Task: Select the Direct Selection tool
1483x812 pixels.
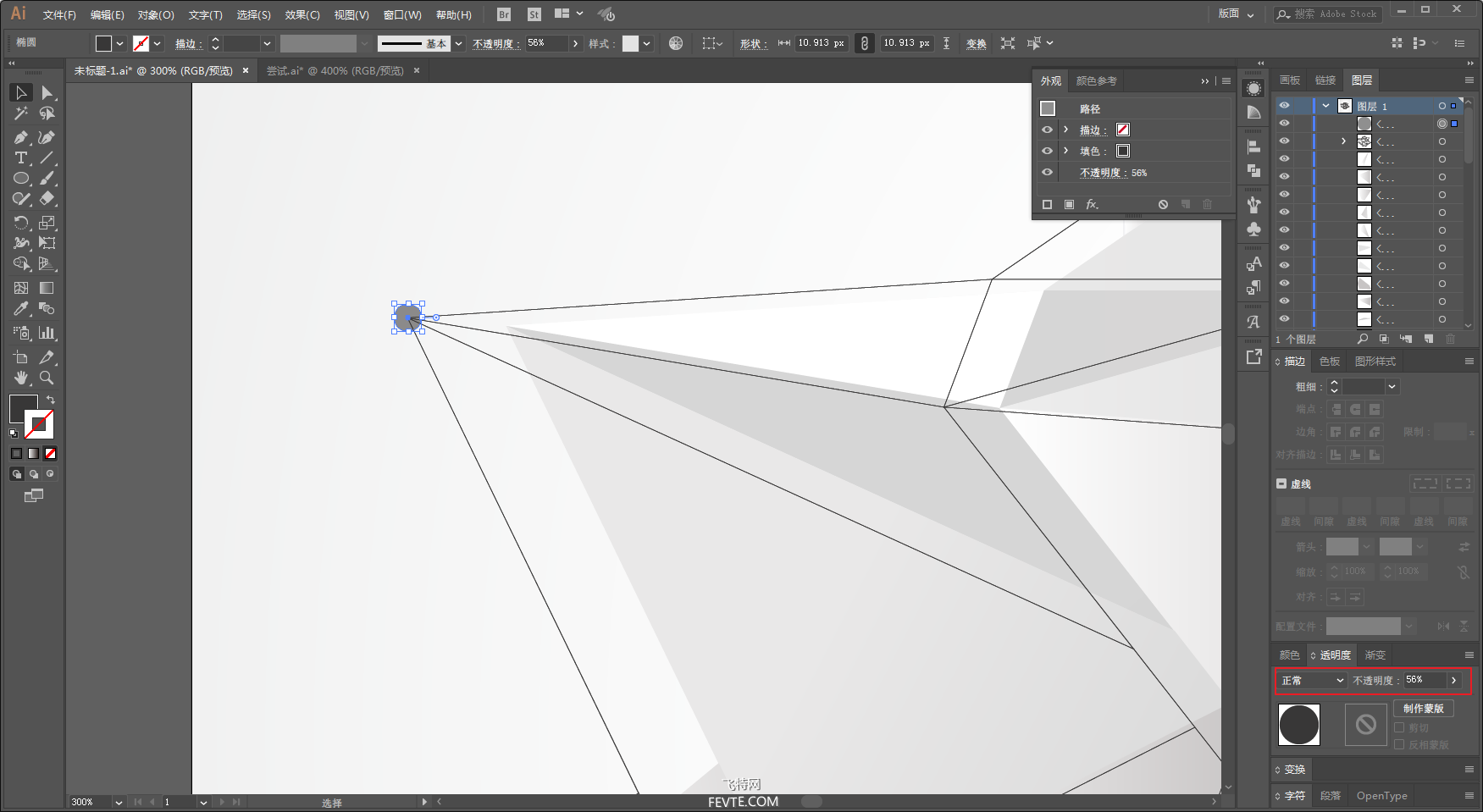Action: tap(47, 92)
